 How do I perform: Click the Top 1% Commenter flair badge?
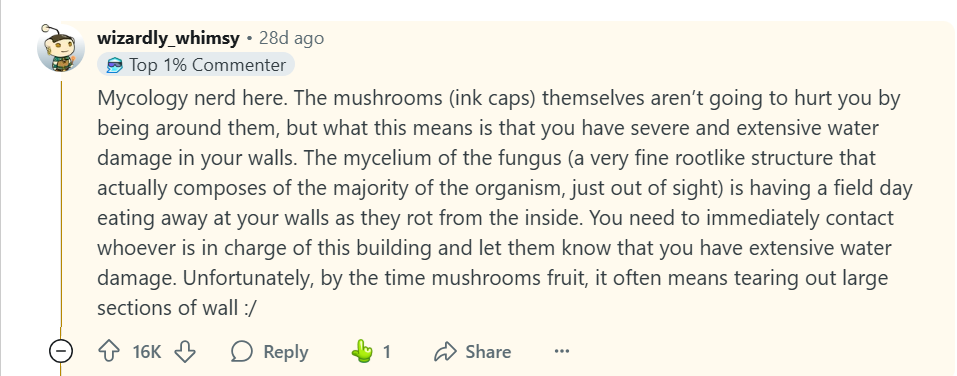pyautogui.click(x=196, y=65)
